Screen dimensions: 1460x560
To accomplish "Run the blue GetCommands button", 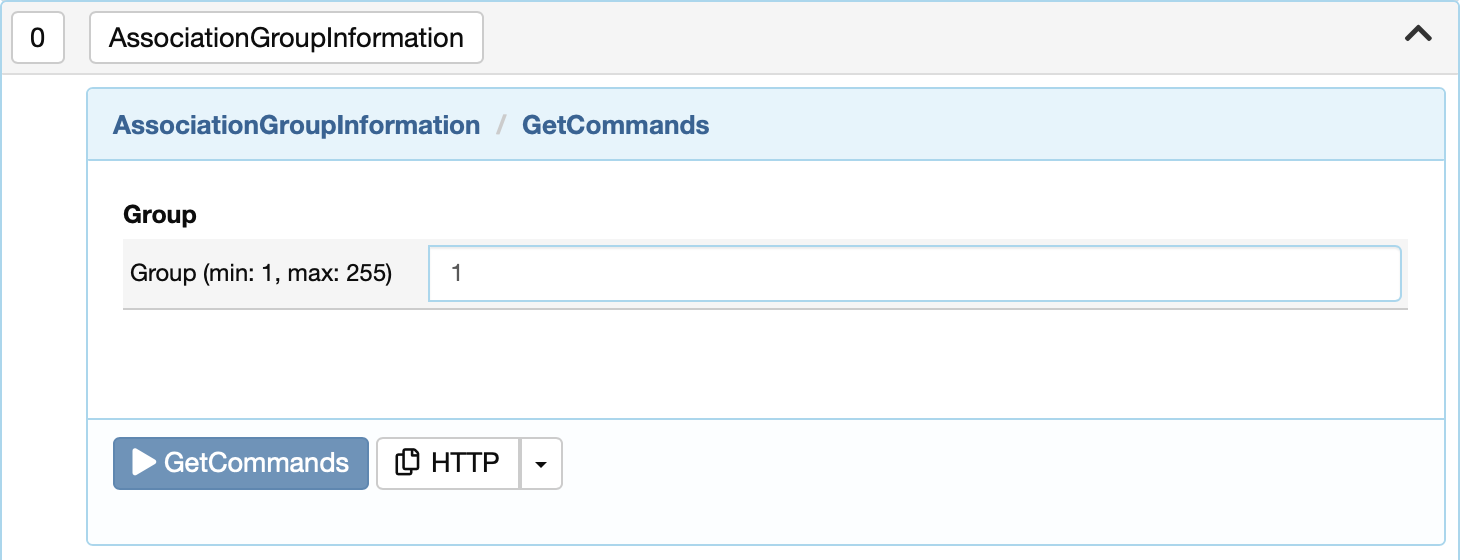I will [241, 463].
